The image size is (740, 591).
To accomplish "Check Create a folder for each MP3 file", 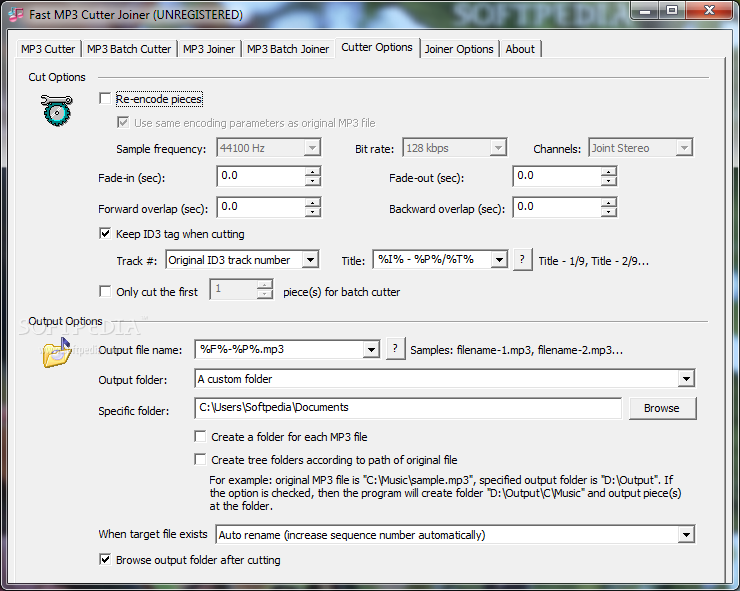I will (200, 437).
